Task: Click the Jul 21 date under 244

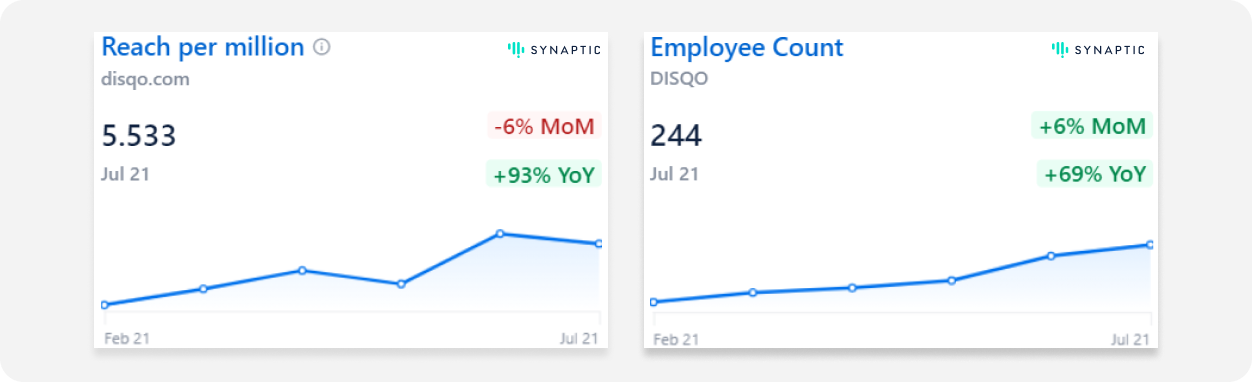Action: pyautogui.click(x=674, y=174)
